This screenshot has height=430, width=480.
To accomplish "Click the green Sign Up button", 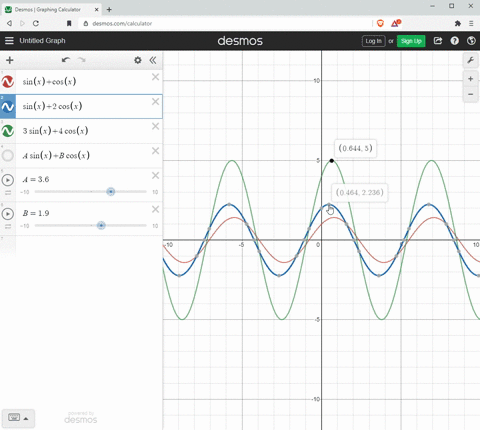I will coord(411,41).
